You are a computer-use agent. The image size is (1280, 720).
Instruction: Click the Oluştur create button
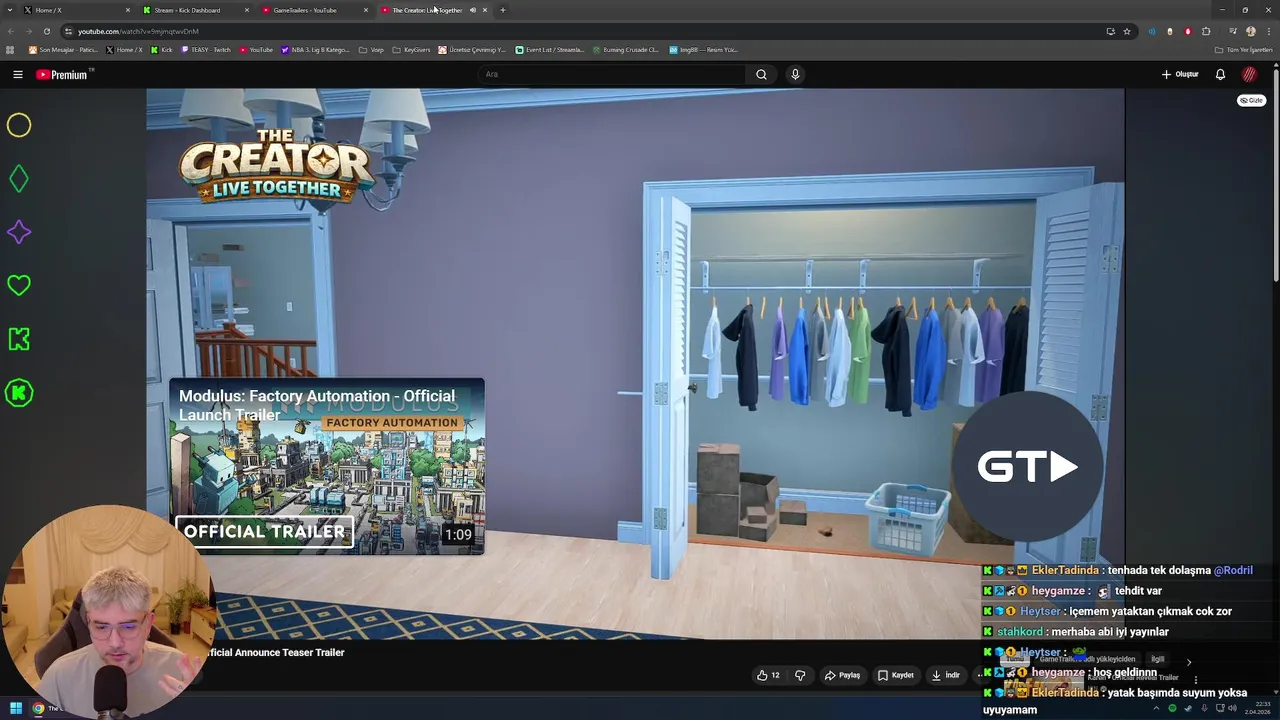click(x=1180, y=74)
